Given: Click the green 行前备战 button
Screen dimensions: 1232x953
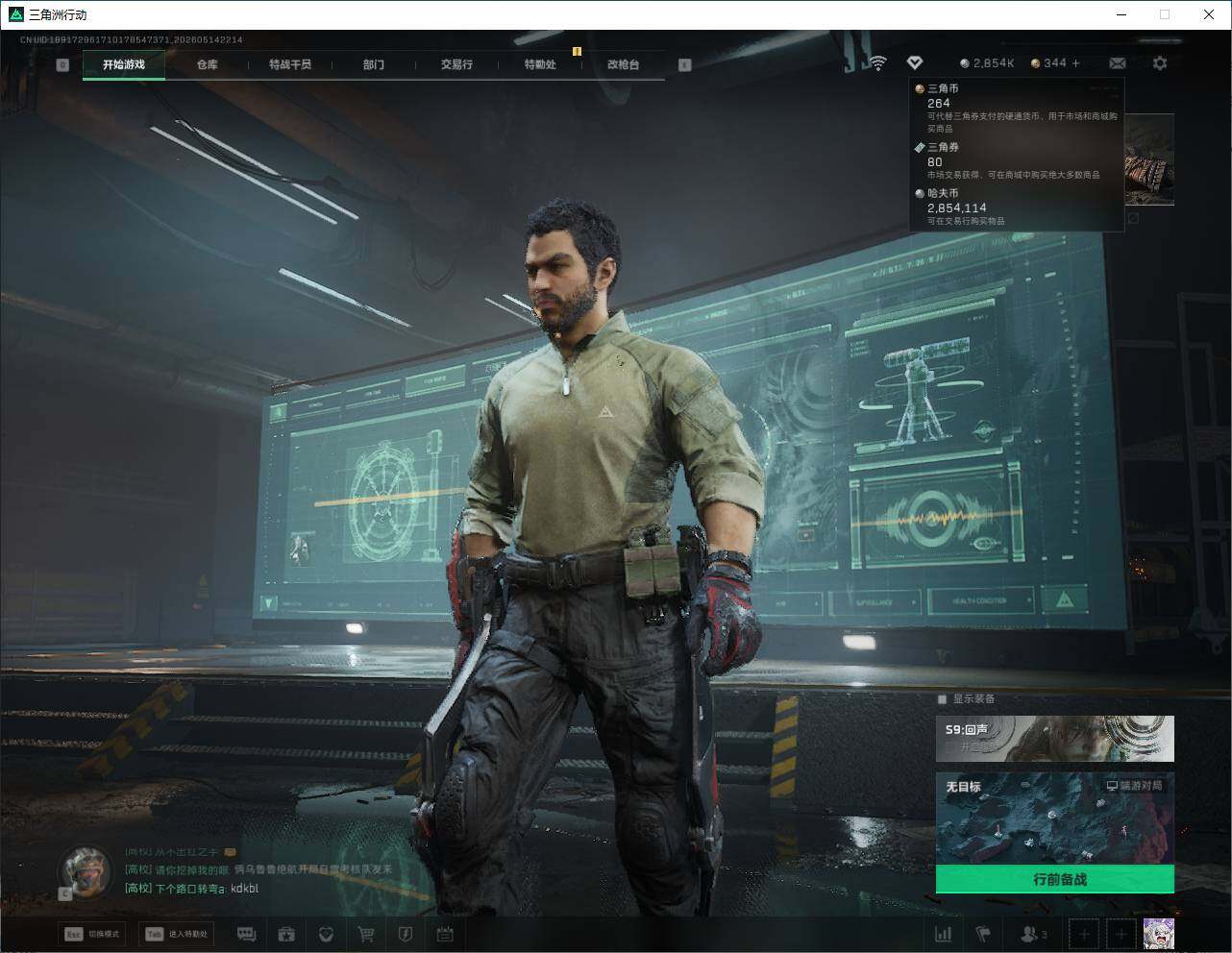Looking at the screenshot, I should point(1055,879).
